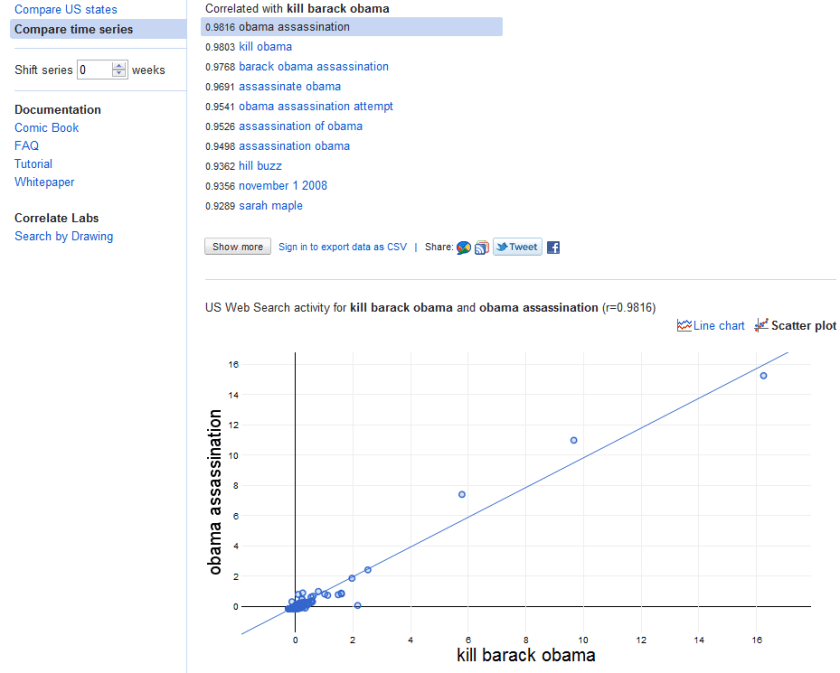Open the Whitepaper documentation link

[44, 182]
